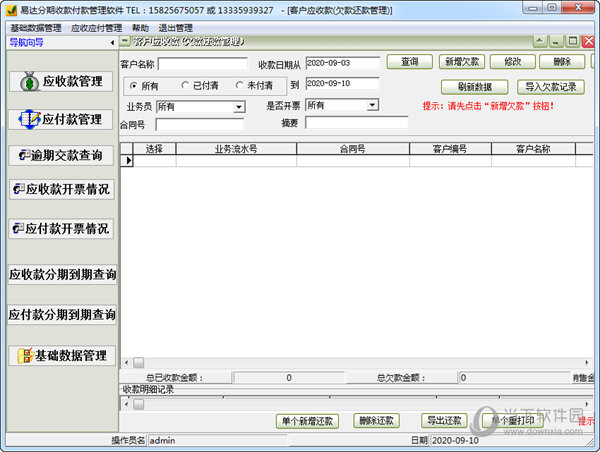Screen dimensions: 600x452
Task: Open 应付款开票情况 sidebar item
Action: click(62, 228)
